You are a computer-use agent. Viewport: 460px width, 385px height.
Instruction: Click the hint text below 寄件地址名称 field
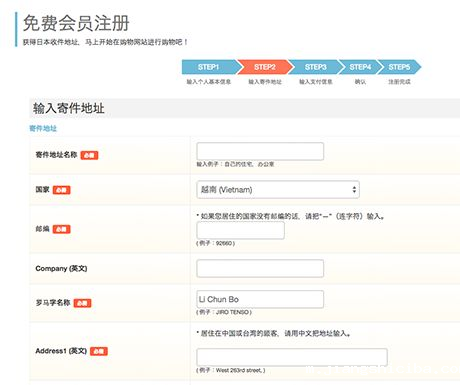click(x=235, y=164)
